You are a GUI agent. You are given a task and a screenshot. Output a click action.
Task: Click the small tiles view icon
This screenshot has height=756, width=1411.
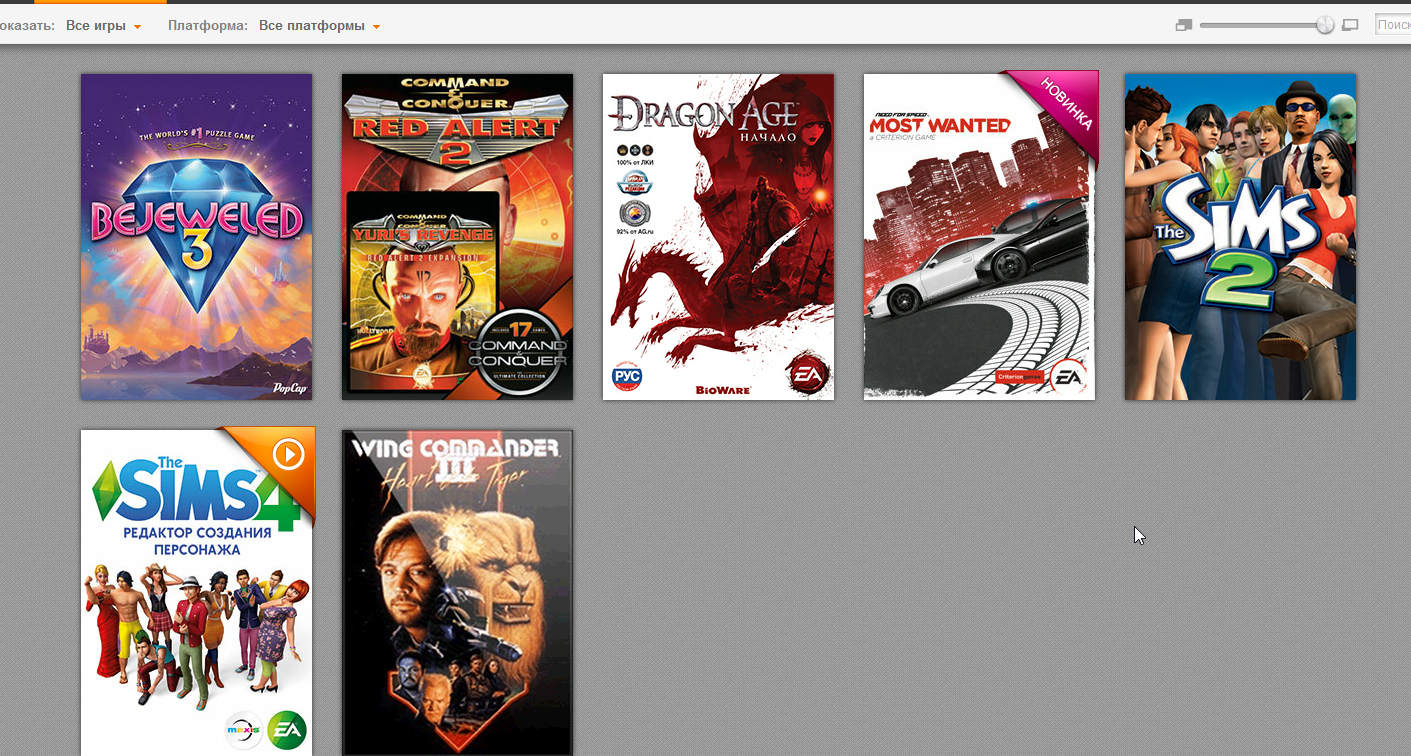pos(1184,25)
